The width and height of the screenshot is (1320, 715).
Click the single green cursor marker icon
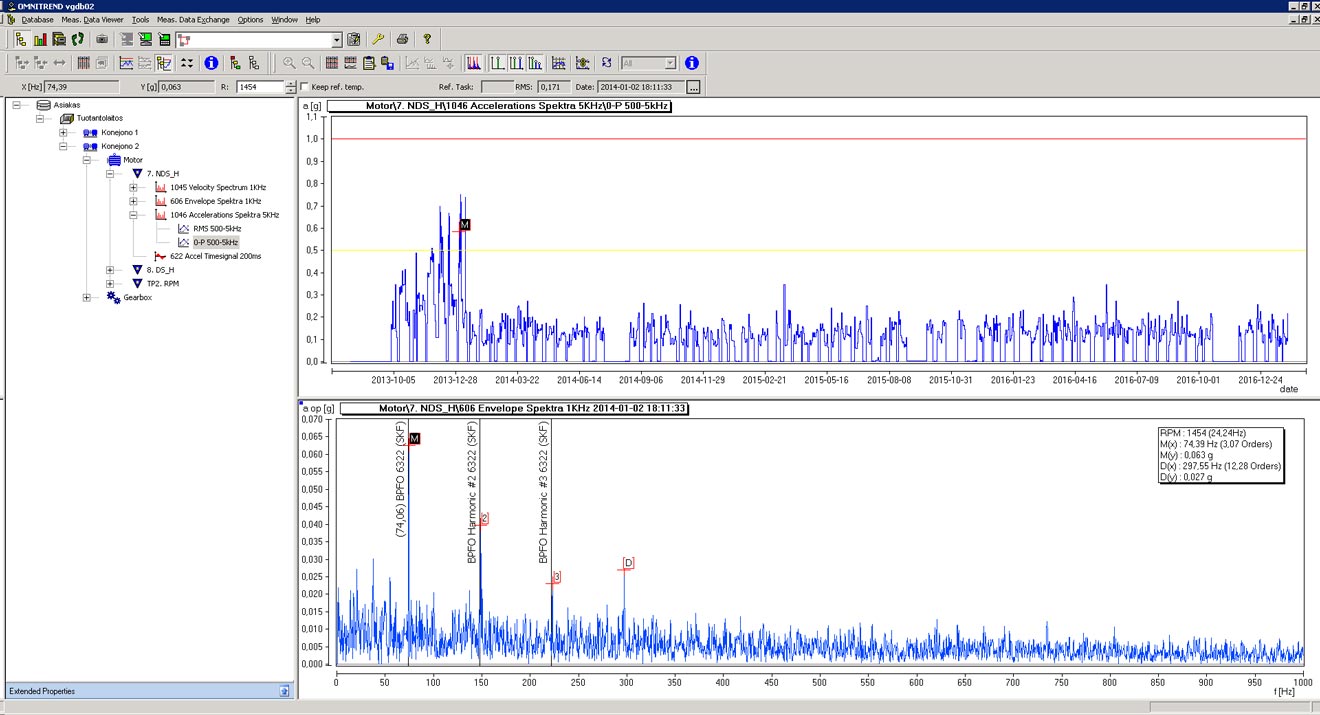(x=497, y=63)
